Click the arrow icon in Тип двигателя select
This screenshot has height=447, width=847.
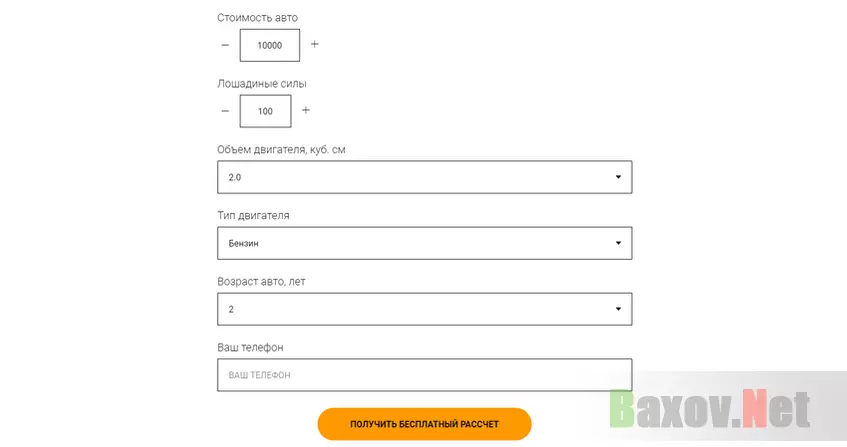pyautogui.click(x=619, y=243)
